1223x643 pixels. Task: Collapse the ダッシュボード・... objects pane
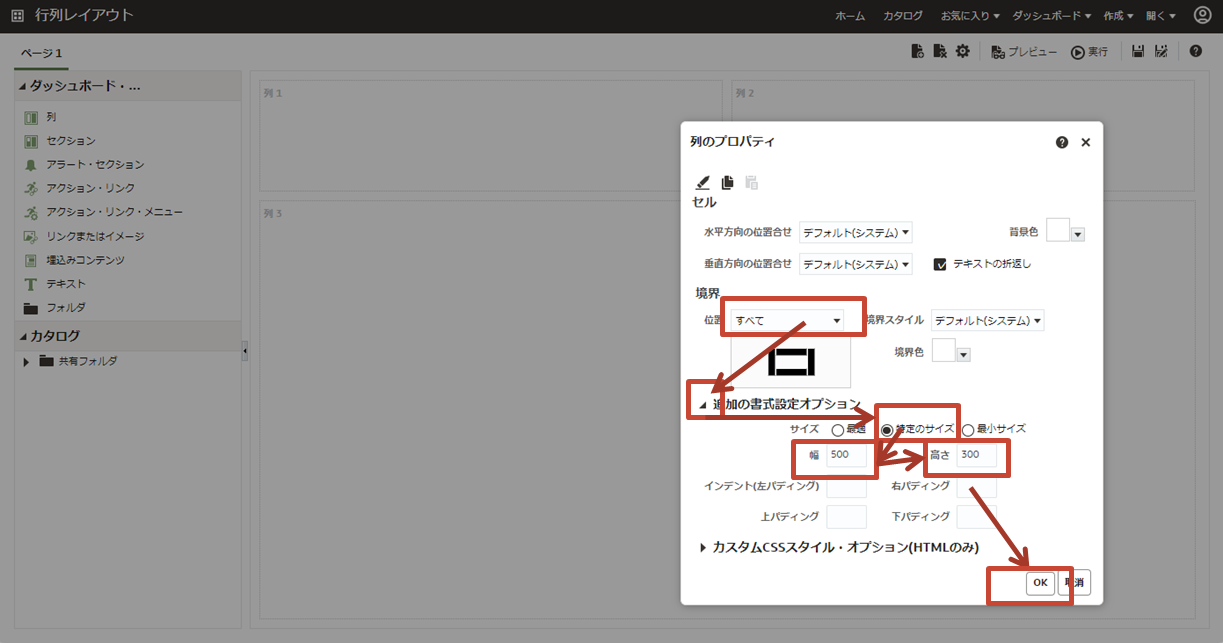point(23,86)
